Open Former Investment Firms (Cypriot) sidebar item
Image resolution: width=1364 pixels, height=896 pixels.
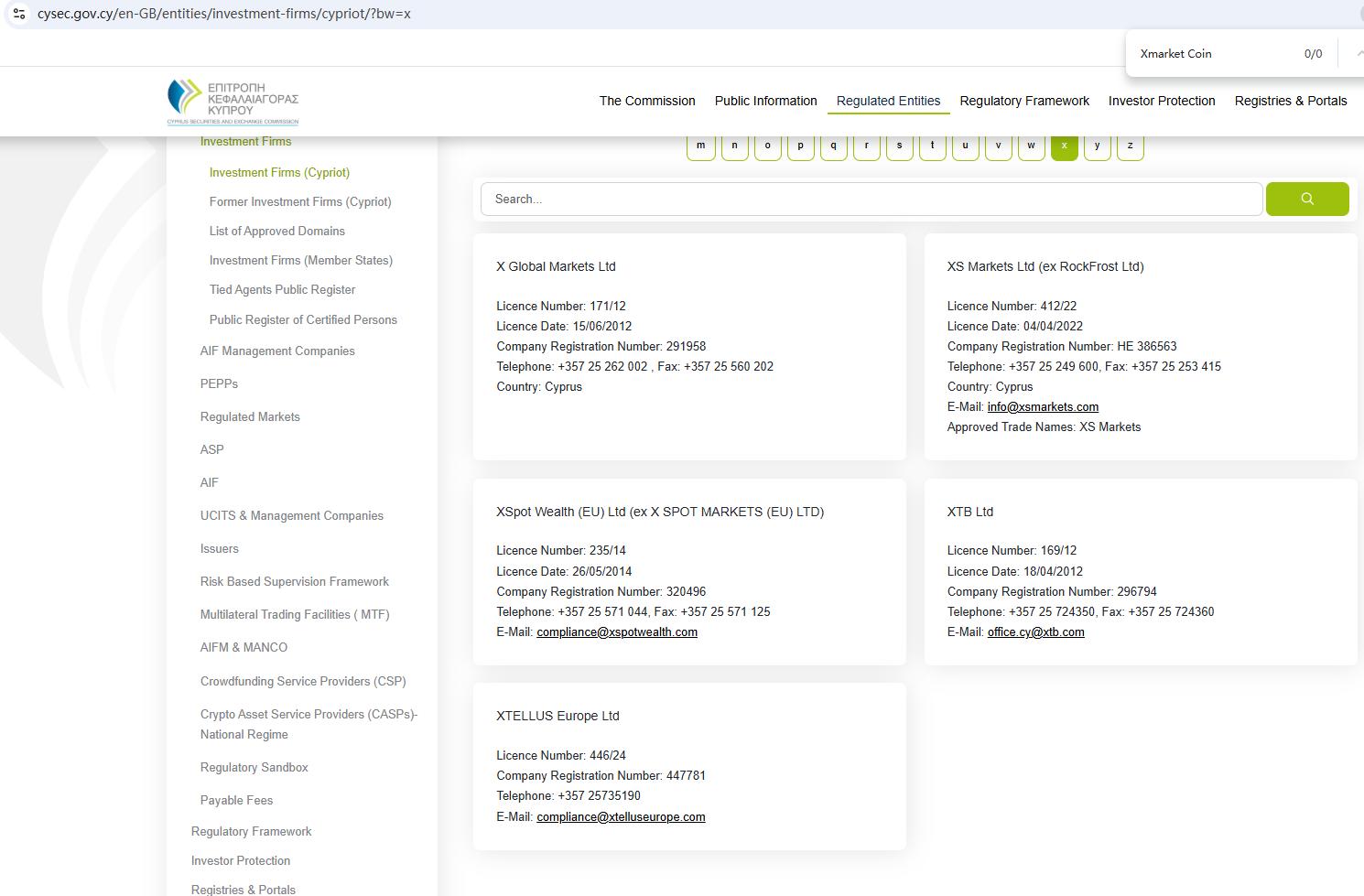coord(299,202)
